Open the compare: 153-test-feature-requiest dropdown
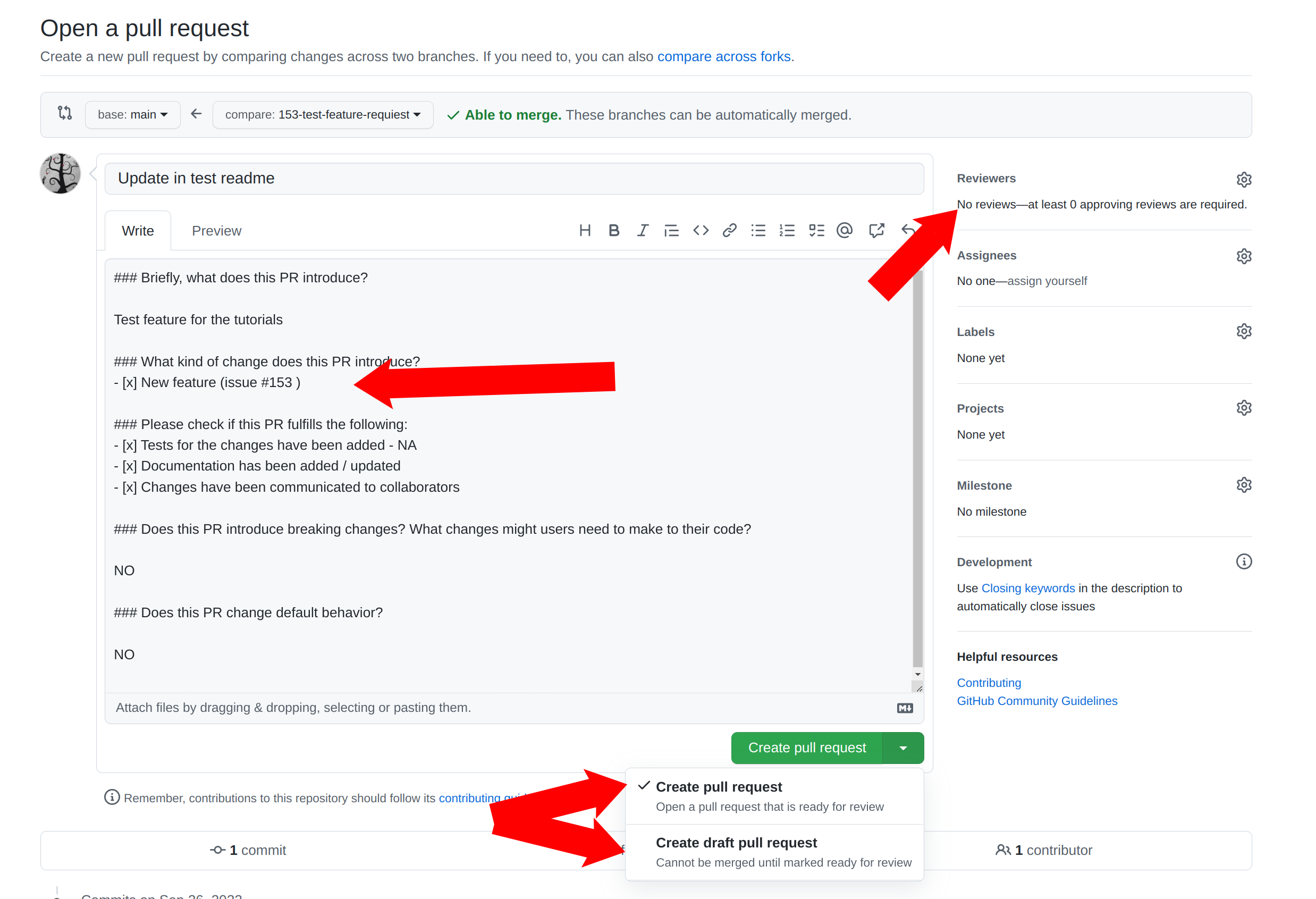The width and height of the screenshot is (1316, 899). [x=323, y=115]
